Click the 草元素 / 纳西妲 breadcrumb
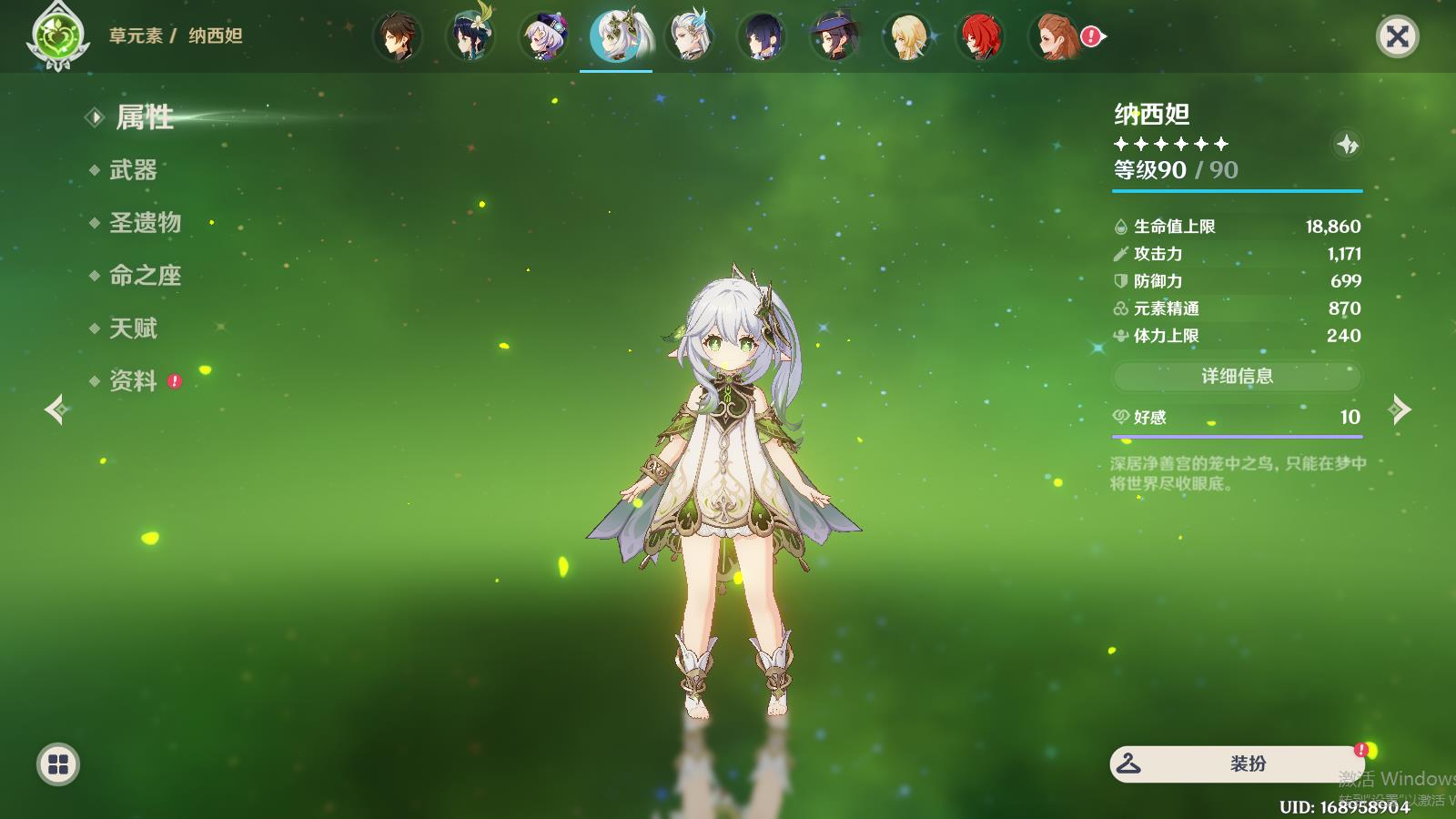1456x819 pixels. [176, 36]
